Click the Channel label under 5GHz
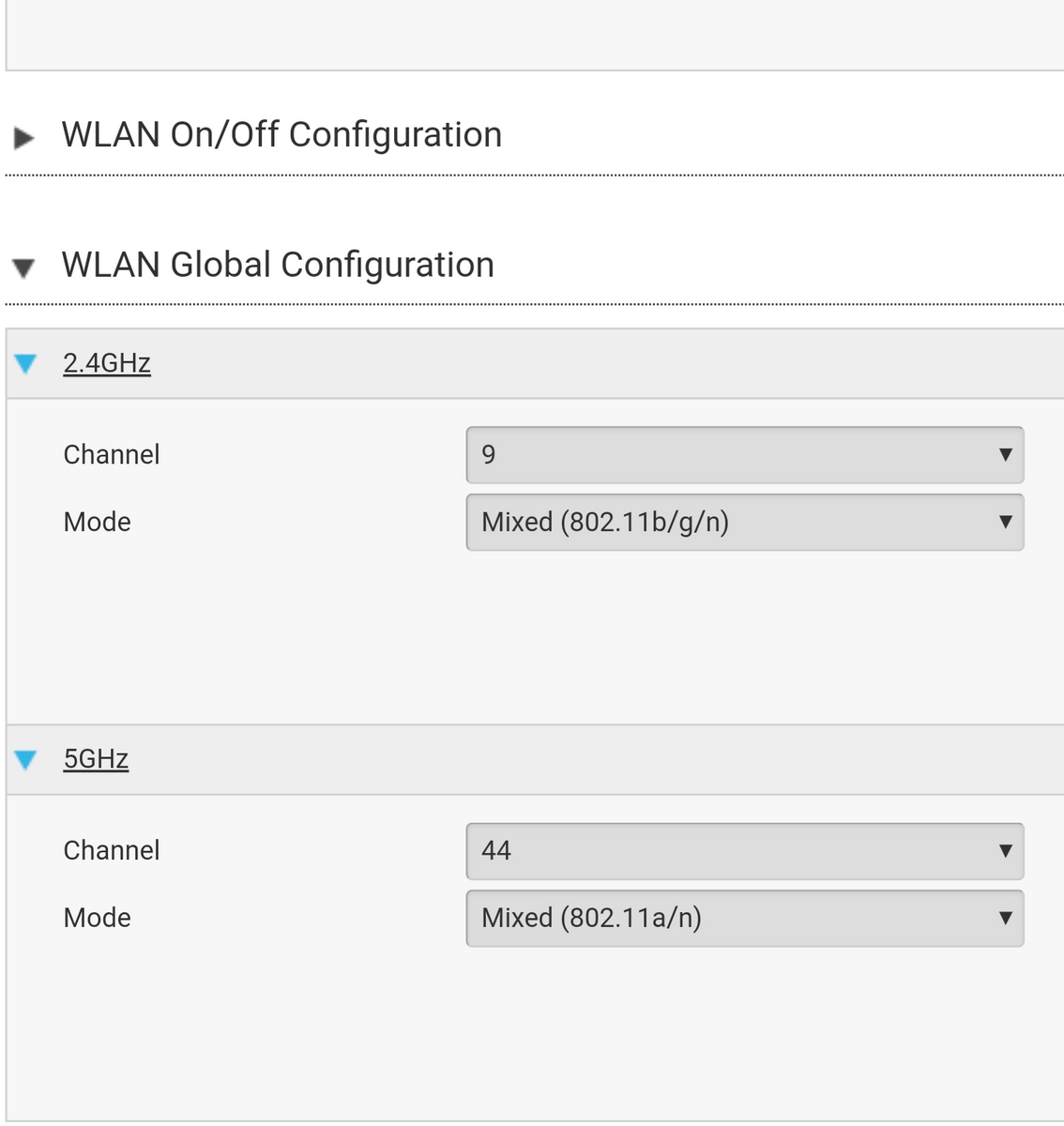 [112, 851]
